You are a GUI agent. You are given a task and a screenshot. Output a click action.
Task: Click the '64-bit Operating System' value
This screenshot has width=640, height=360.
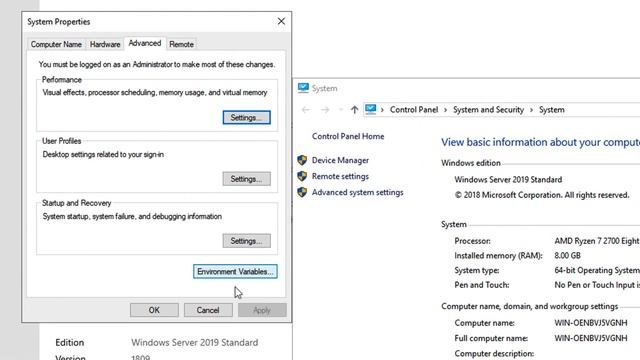click(x=597, y=270)
